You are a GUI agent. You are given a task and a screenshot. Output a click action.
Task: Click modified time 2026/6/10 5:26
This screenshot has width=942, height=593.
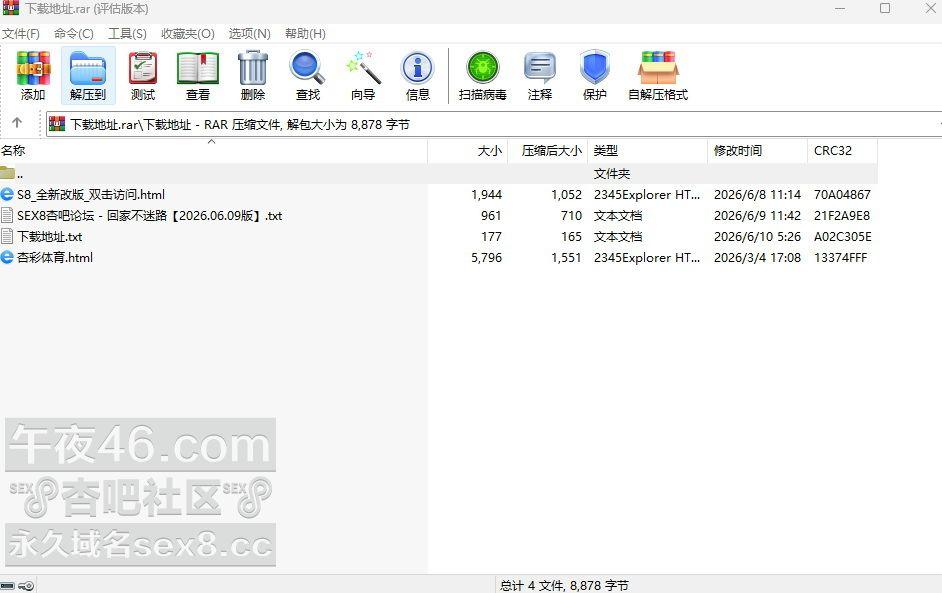(x=757, y=237)
